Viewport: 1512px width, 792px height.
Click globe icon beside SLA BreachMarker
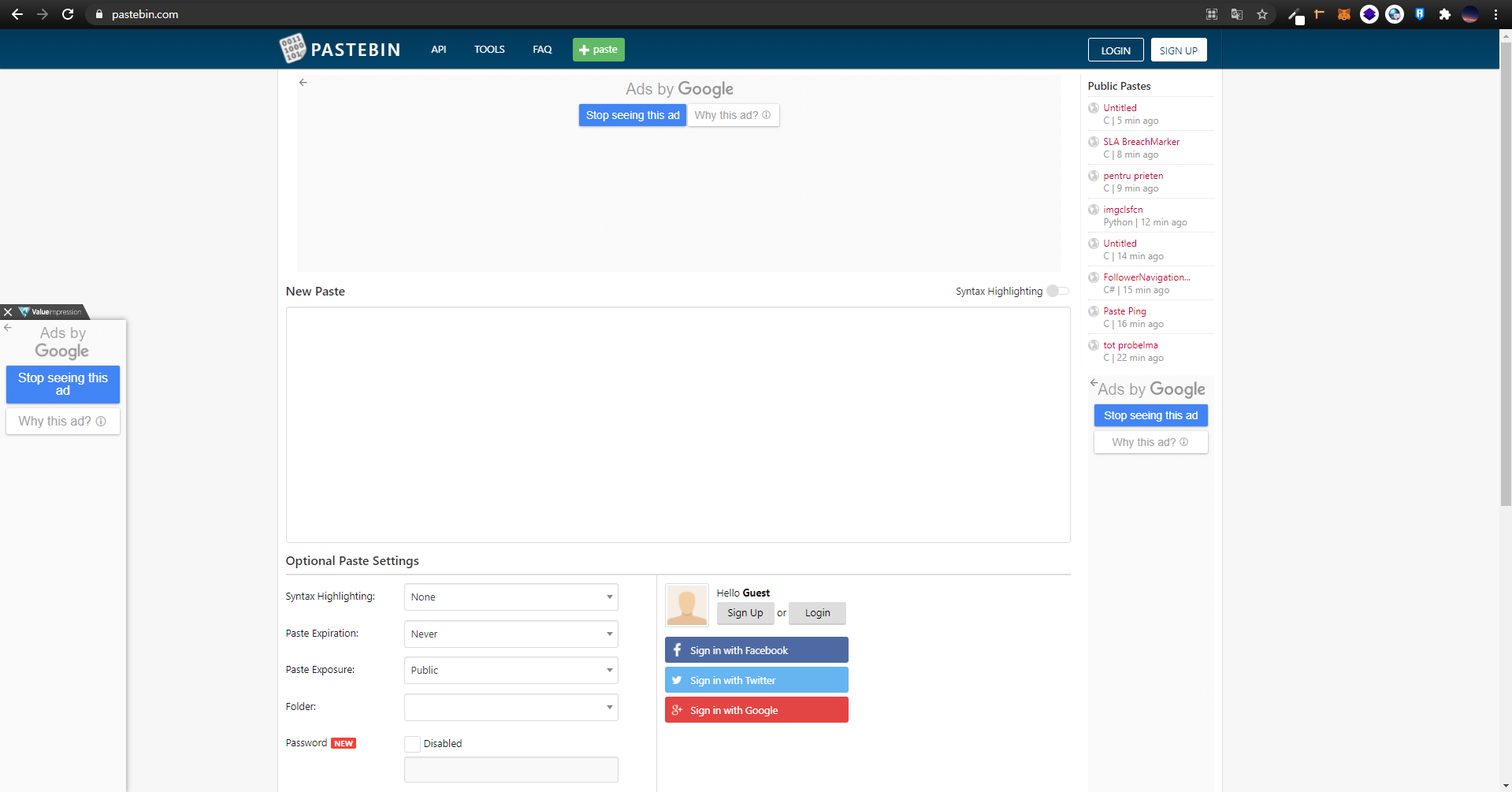click(x=1094, y=142)
